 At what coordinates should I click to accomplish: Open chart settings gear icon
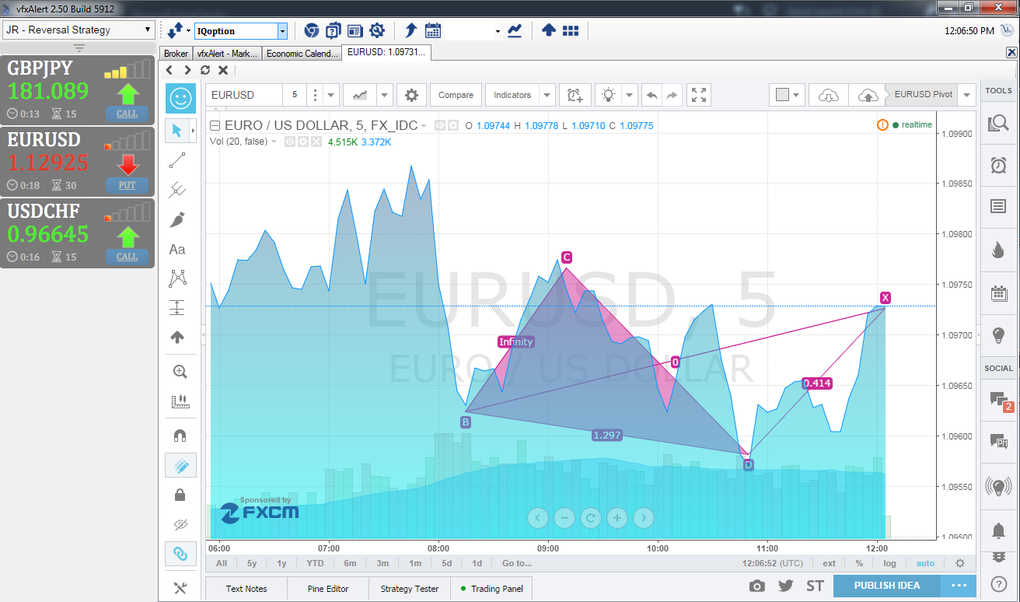point(411,95)
